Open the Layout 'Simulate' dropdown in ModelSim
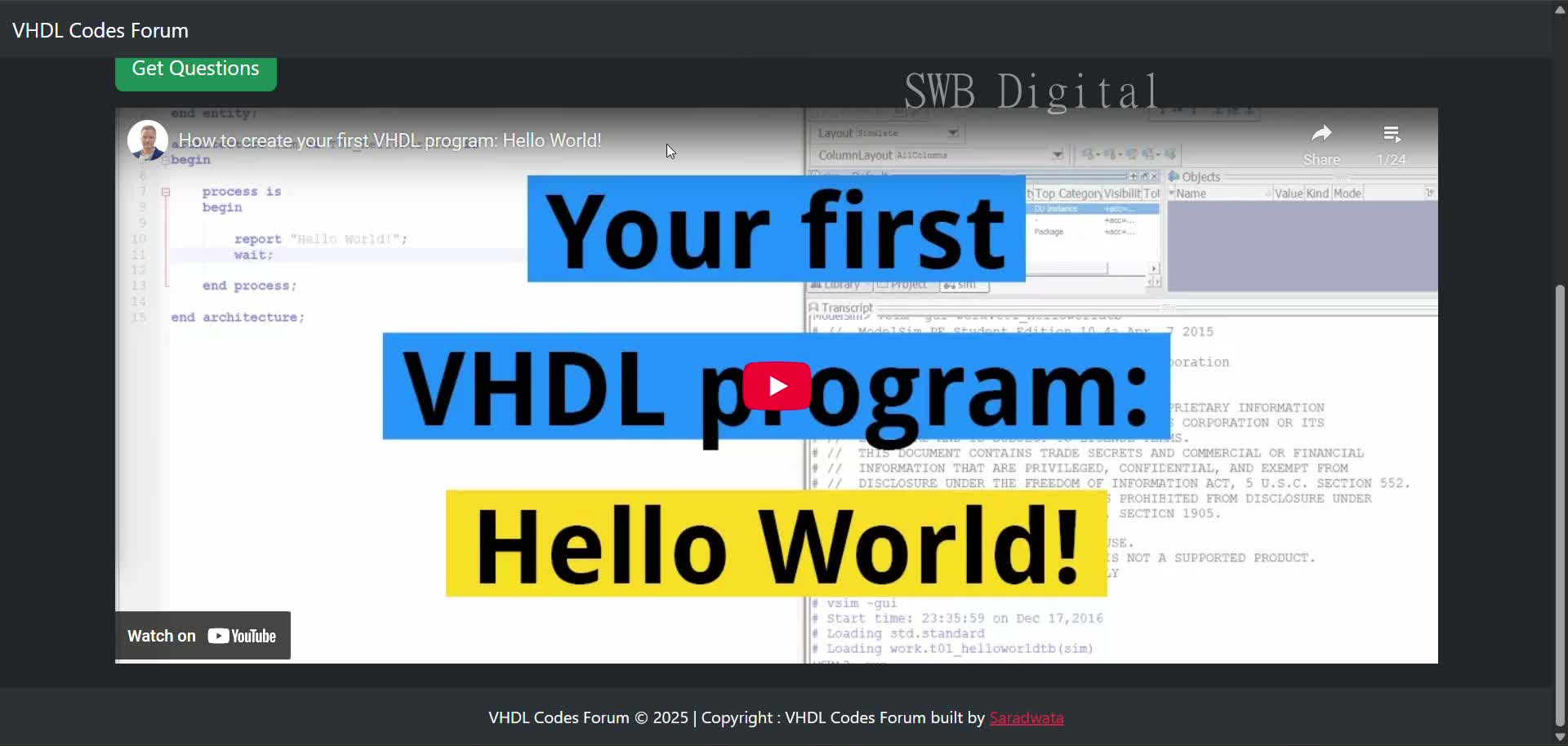The image size is (1568, 746). (952, 133)
